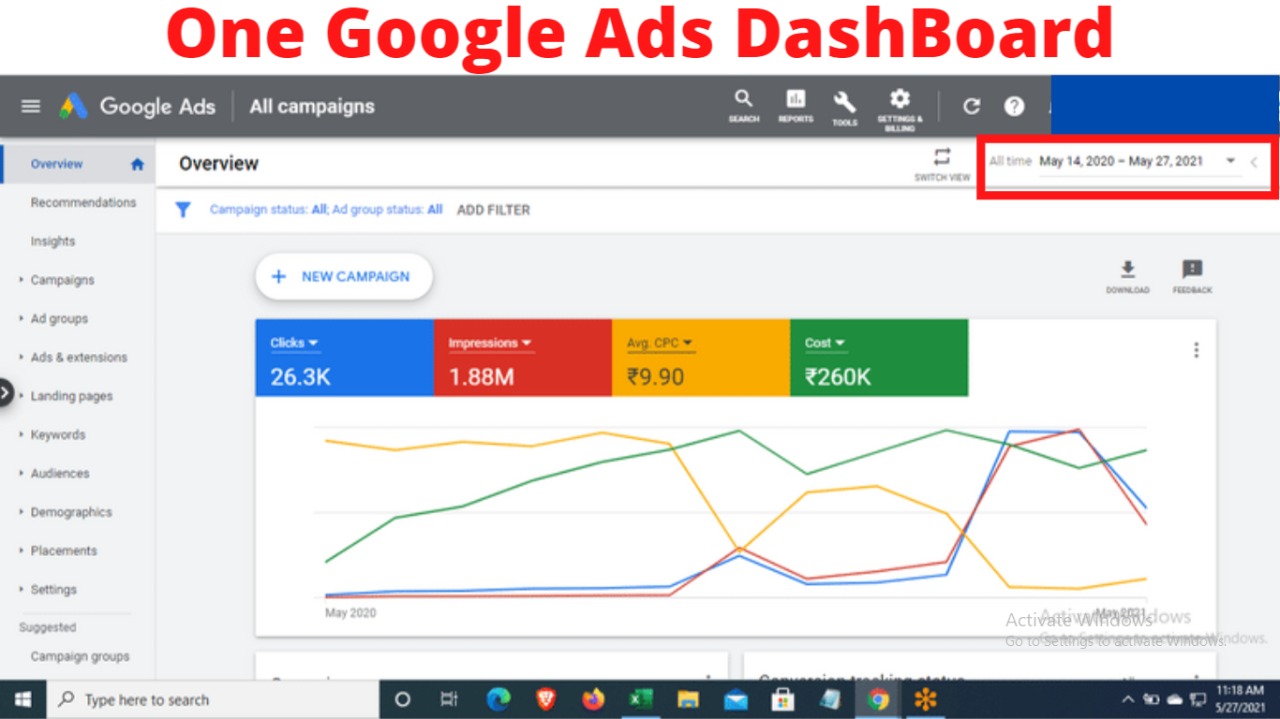Change the Avg. CPC metric dropdown
Viewport: 1280px width, 719px height.
tap(660, 343)
